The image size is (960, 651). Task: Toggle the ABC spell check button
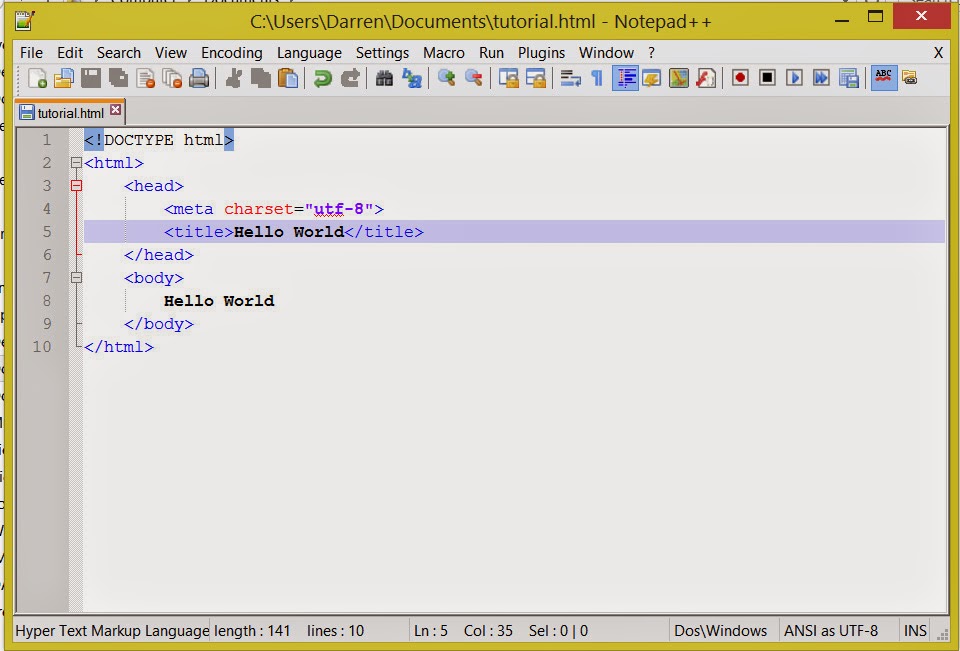883,78
